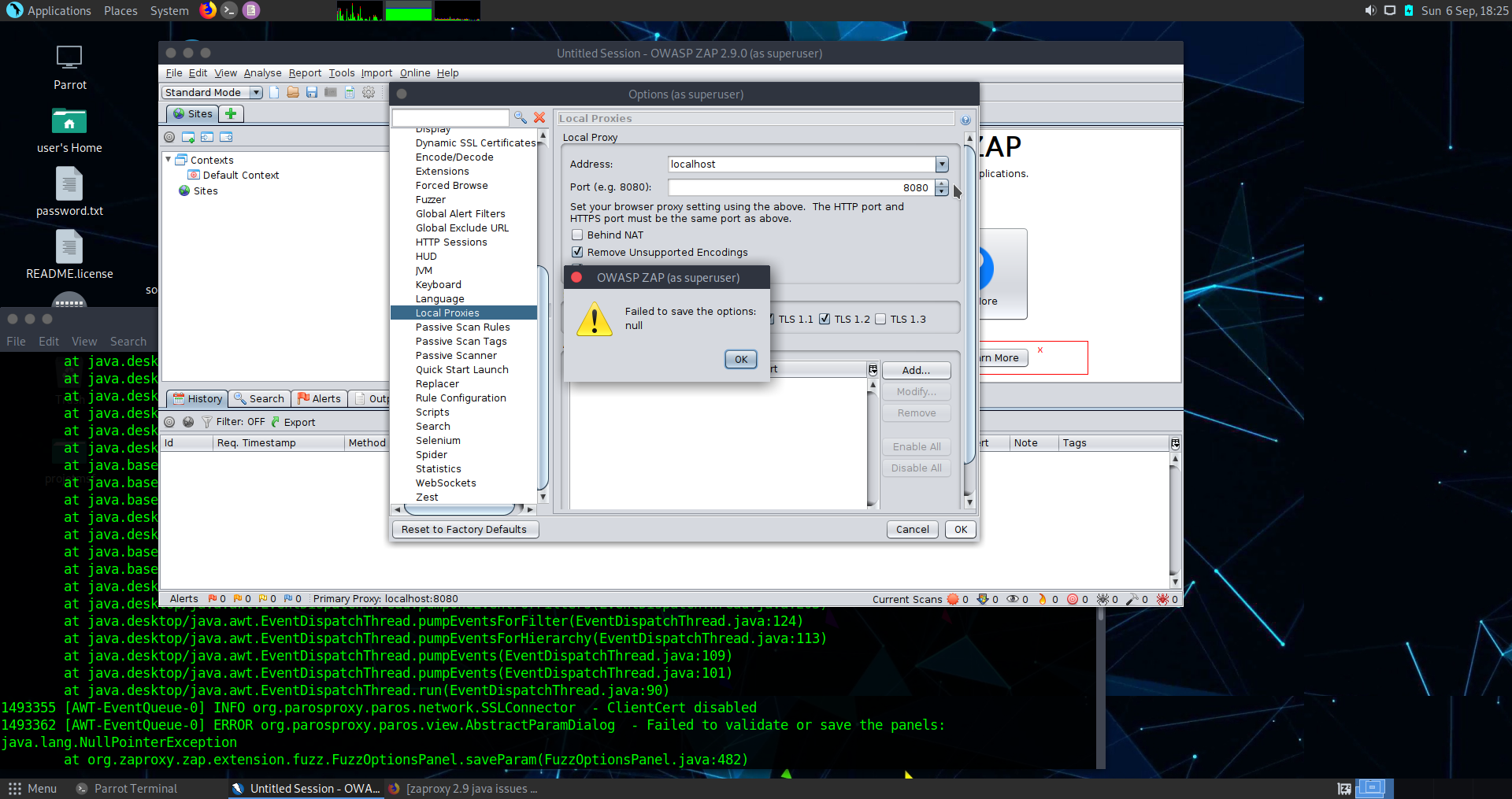
Task: Open Options with the gear icon
Action: pos(369,92)
